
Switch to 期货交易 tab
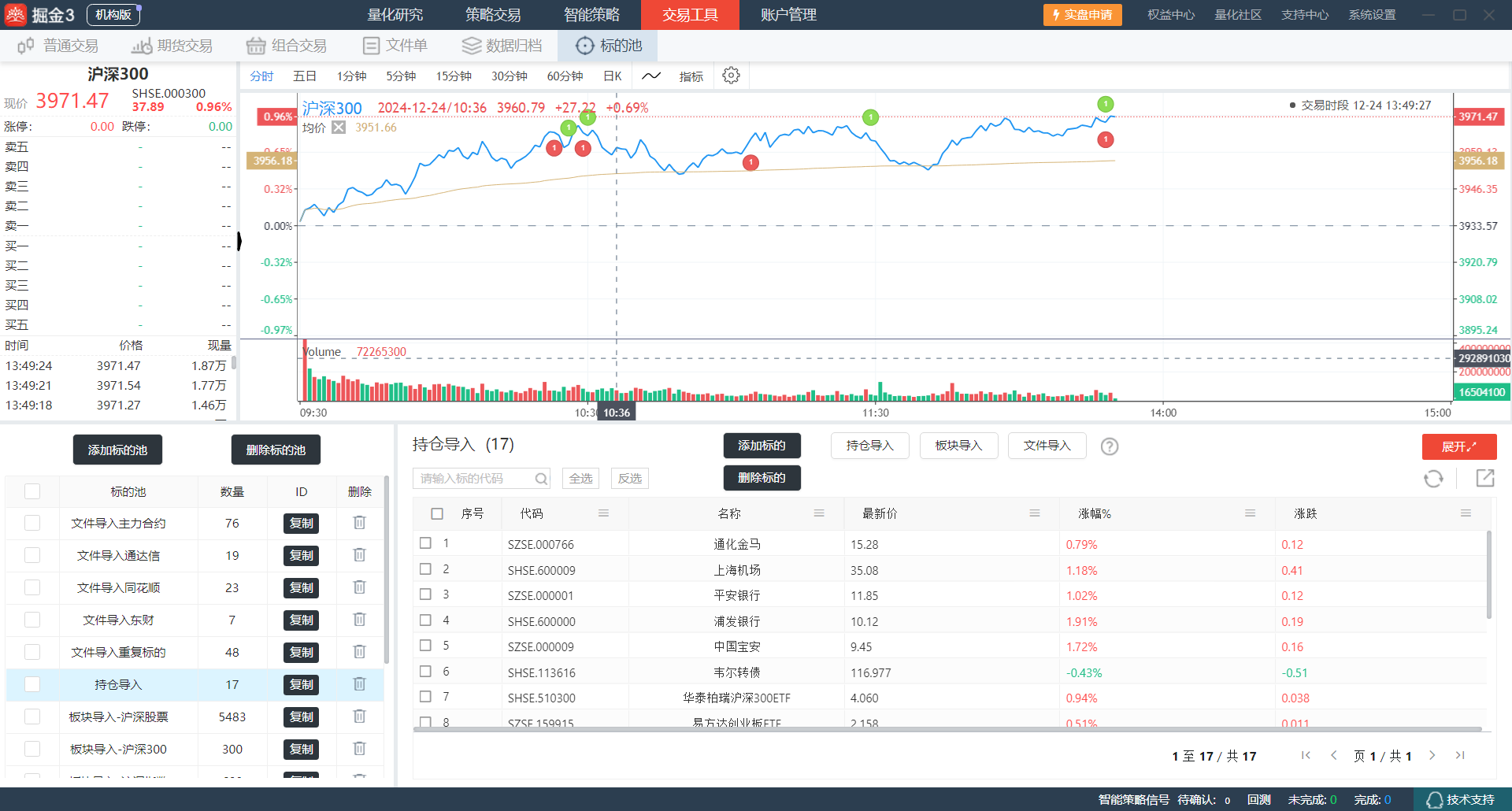coord(172,46)
